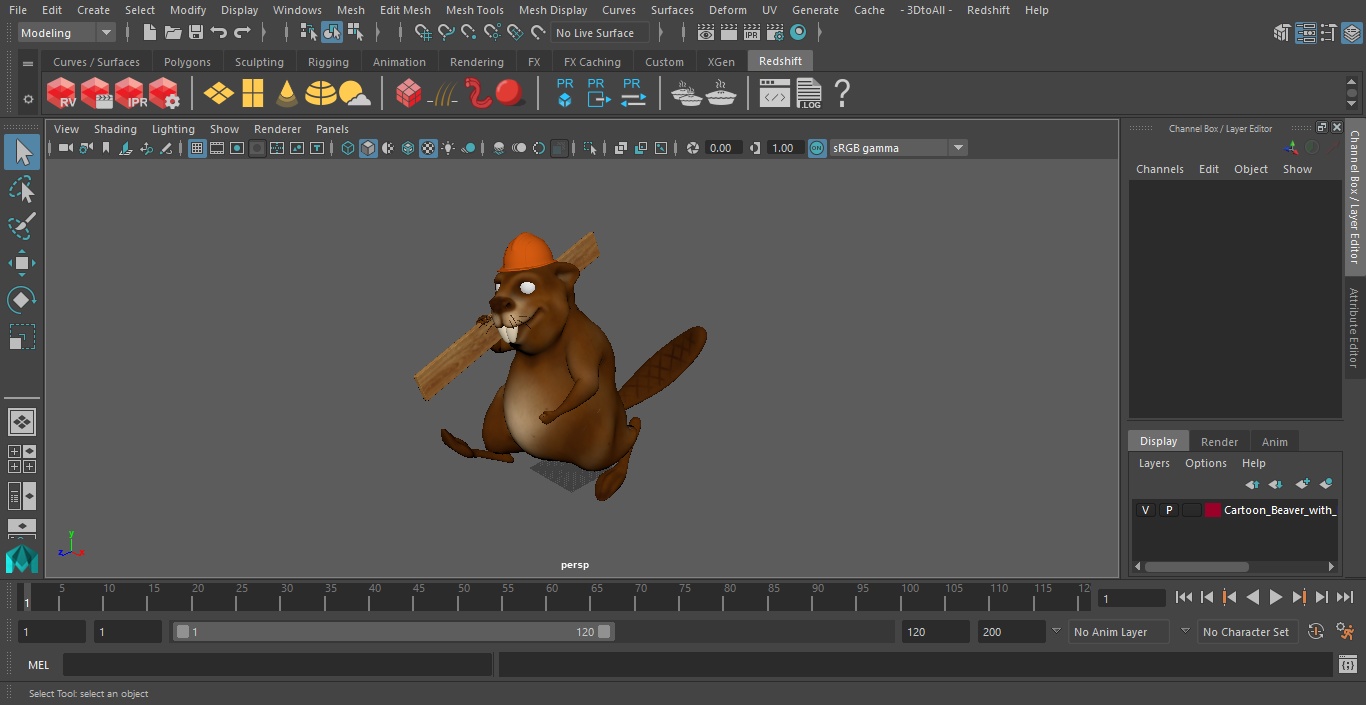Save the scene with floppy icon

[196, 33]
